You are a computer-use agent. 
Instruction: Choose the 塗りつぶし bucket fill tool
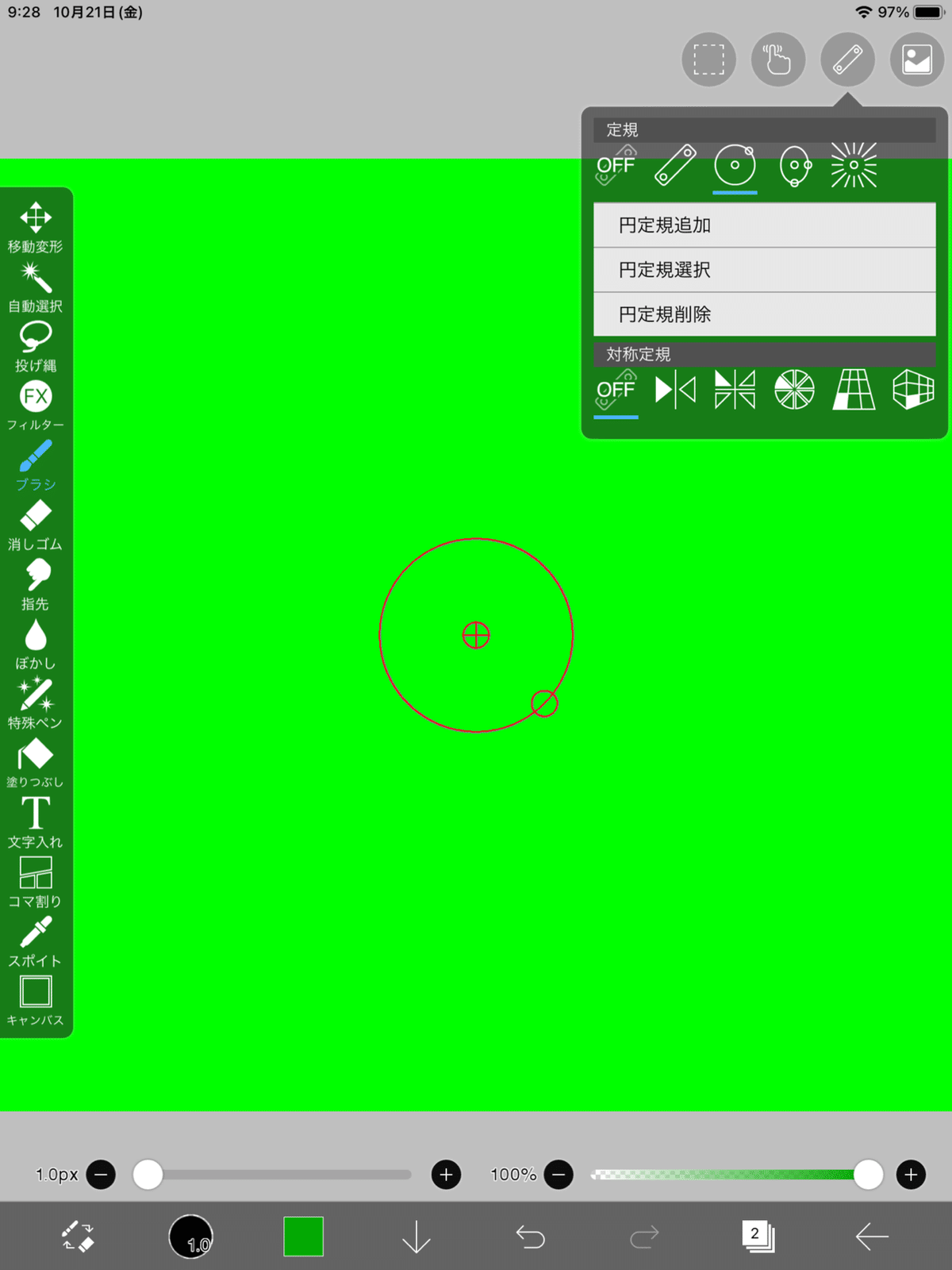point(36,763)
